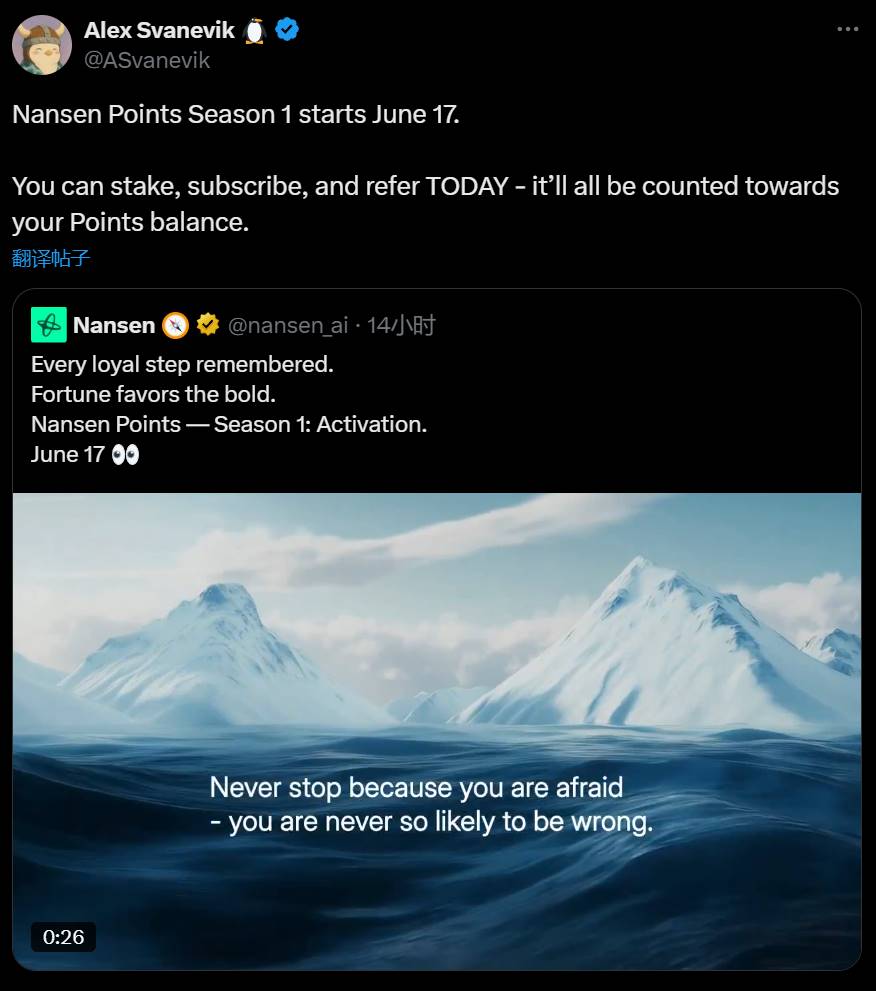This screenshot has height=991, width=876.
Task: Open the three-dot more options menu
Action: pos(848,29)
